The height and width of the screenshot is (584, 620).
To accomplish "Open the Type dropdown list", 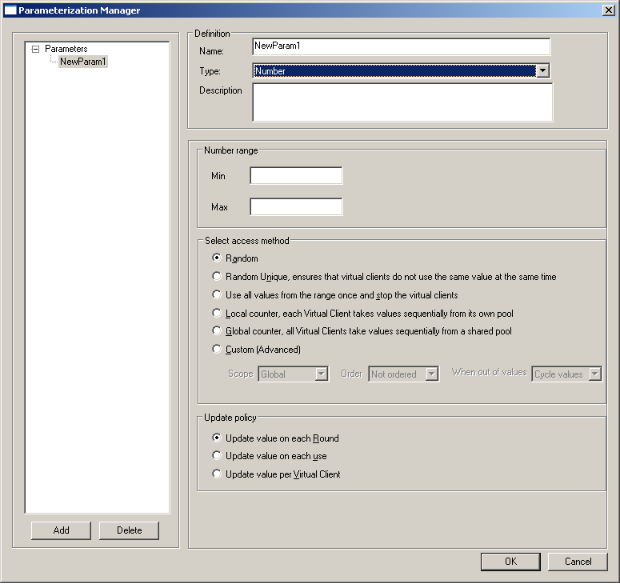I will pos(543,71).
